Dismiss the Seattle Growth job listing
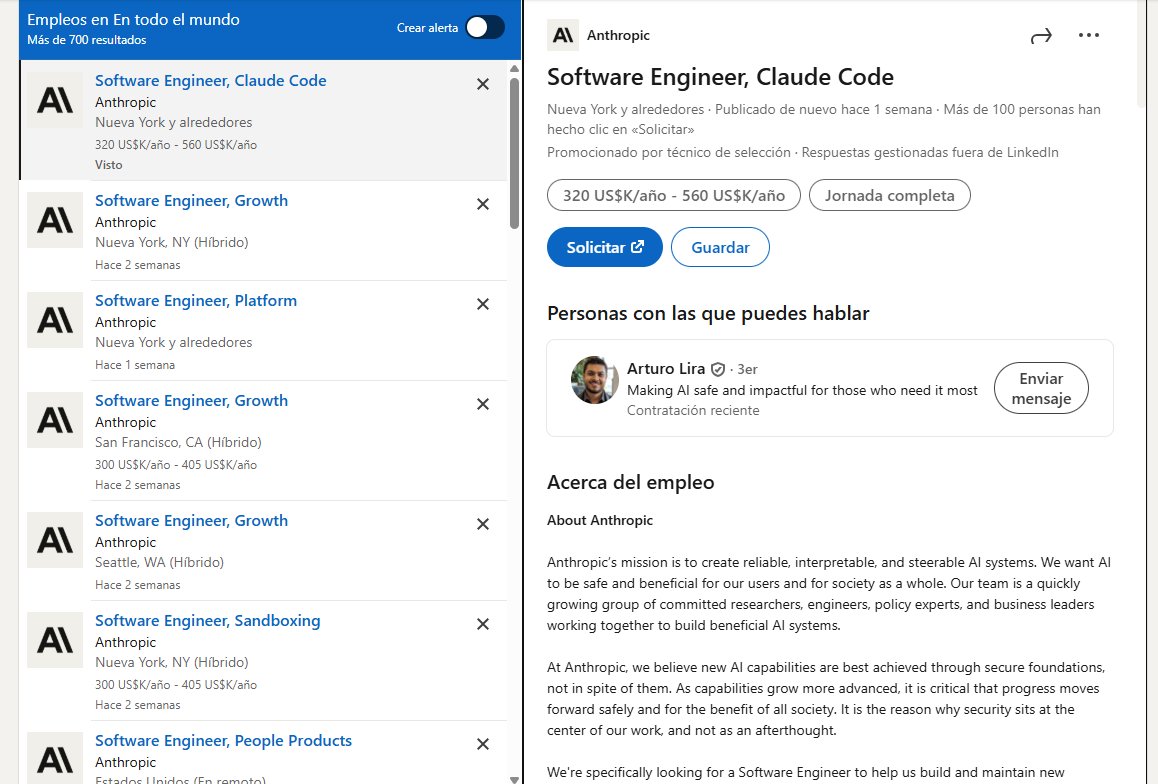The height and width of the screenshot is (784, 1158). coord(483,524)
